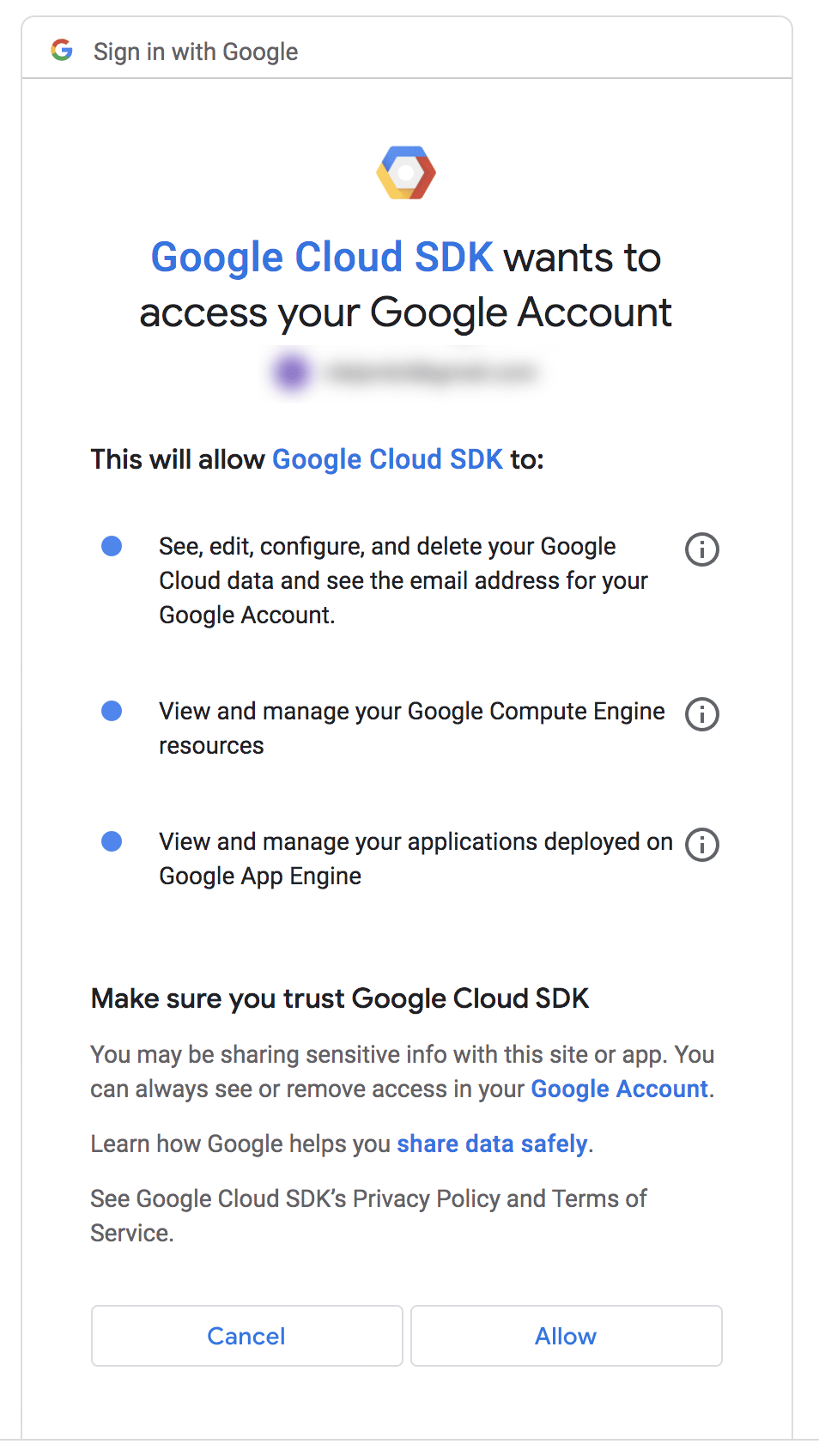Click 'Google Cloud SDK' in the main title
Image resolution: width=819 pixels, height=1456 pixels.
click(x=322, y=257)
